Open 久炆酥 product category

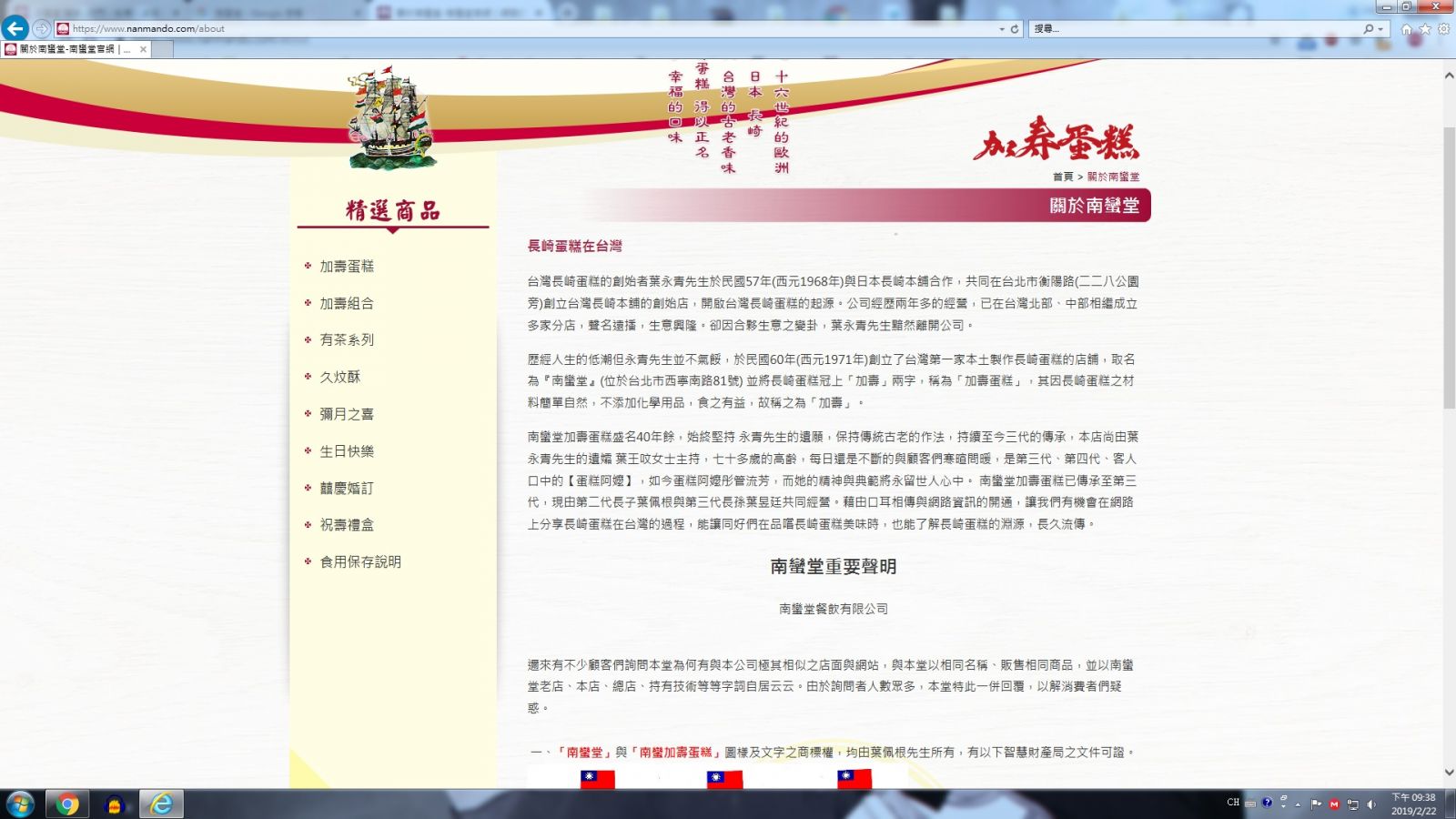340,377
